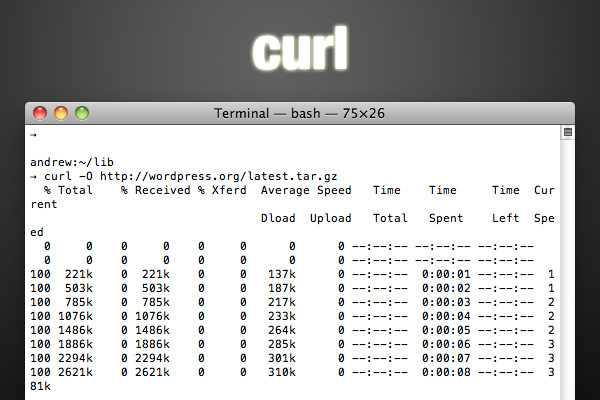The width and height of the screenshot is (600, 400).
Task: Click the 'Spent' column header
Action: (446, 219)
